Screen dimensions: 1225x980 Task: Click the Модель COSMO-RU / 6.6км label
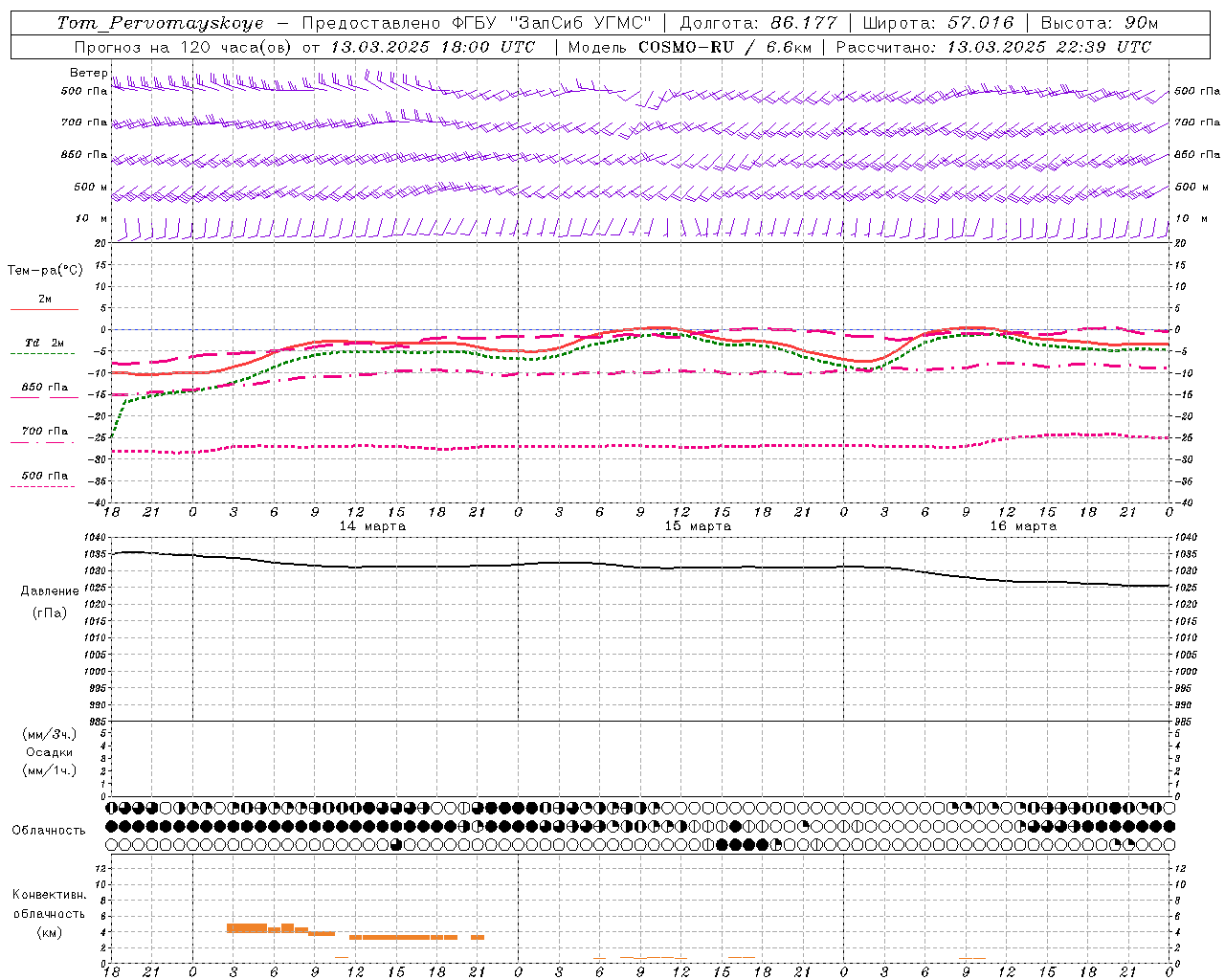pos(689,47)
